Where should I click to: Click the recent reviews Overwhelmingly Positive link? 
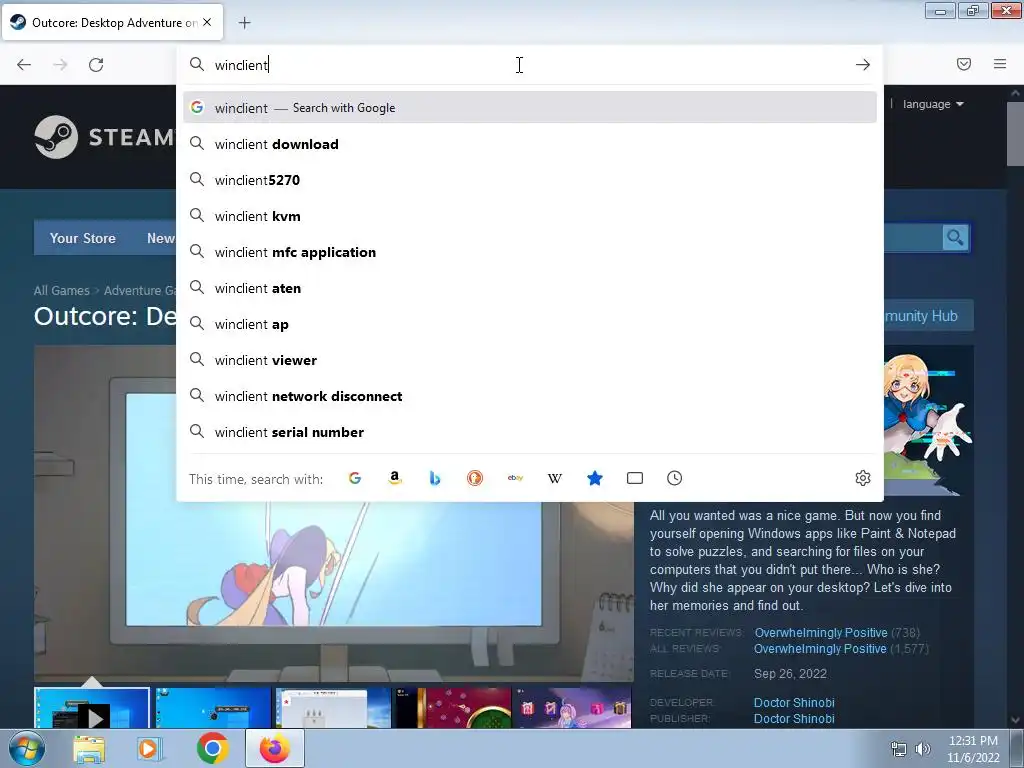[821, 633]
